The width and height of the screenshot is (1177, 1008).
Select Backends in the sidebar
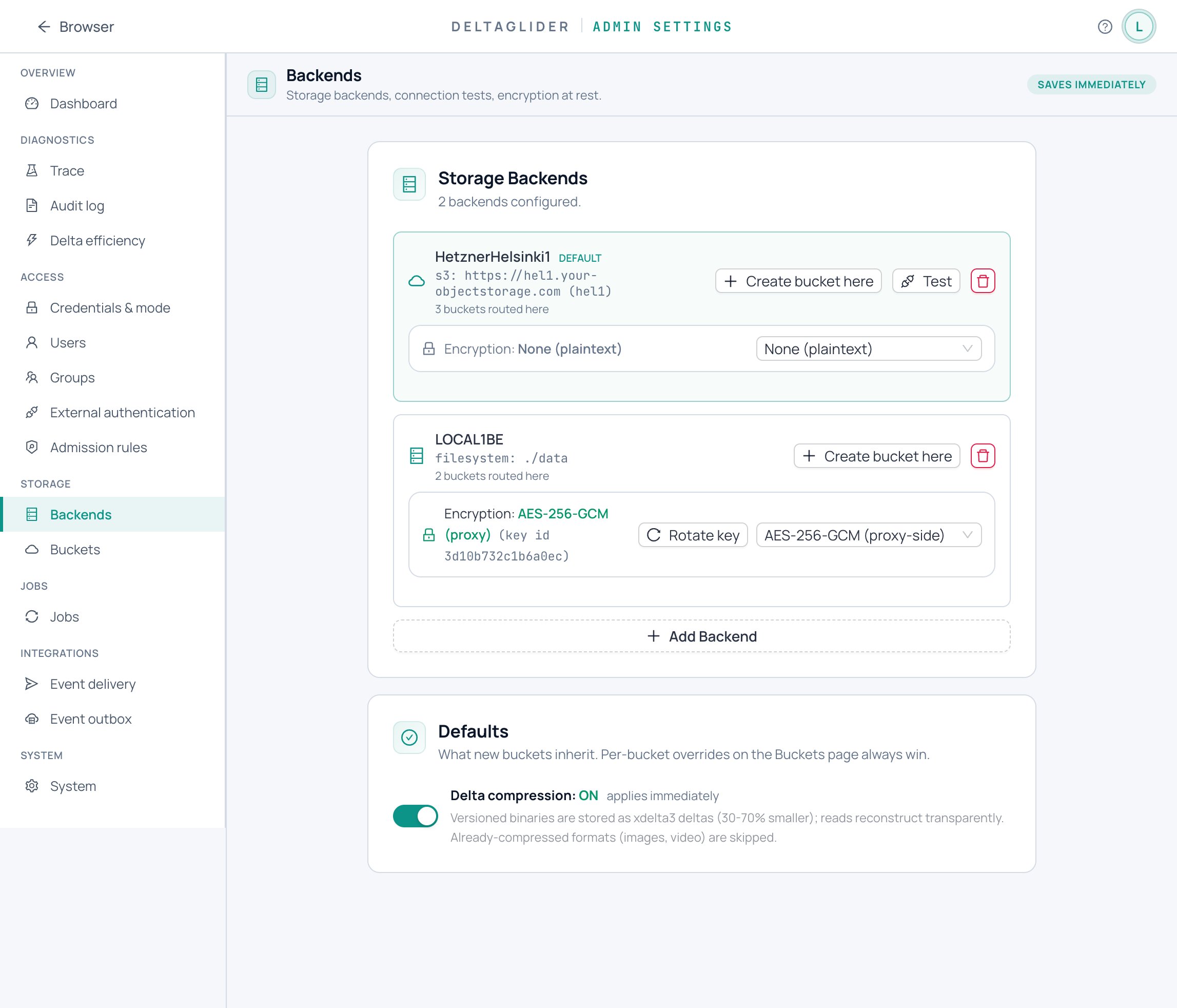113,515
